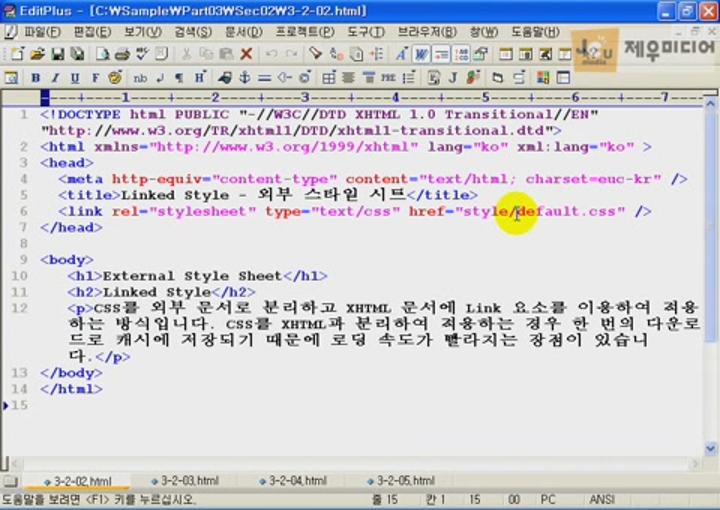
Task: Toggle the directory window icon
Action: [506, 54]
